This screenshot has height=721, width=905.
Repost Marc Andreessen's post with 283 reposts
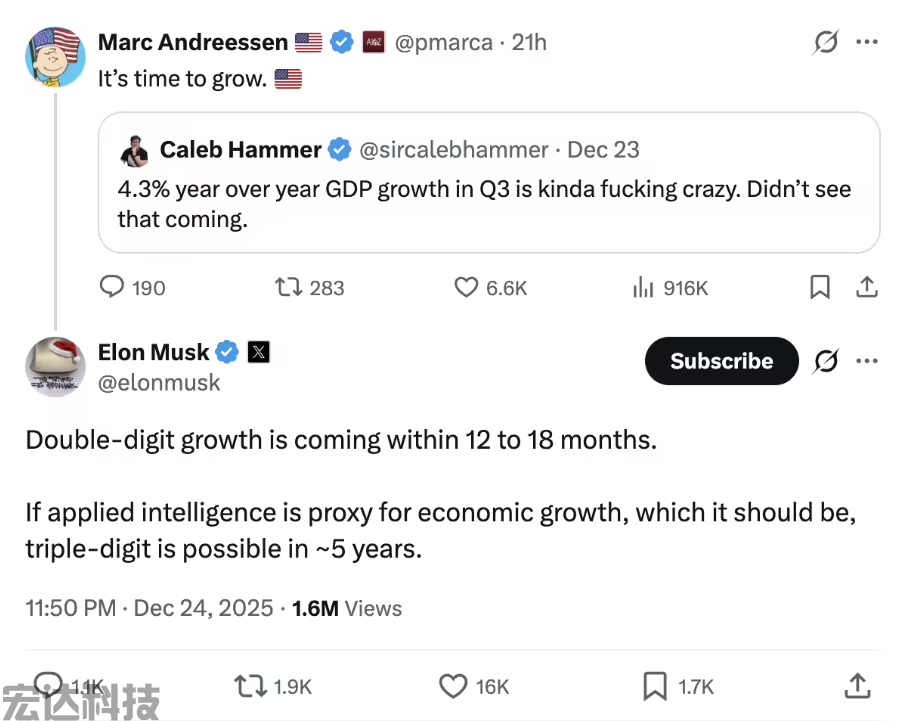[289, 288]
